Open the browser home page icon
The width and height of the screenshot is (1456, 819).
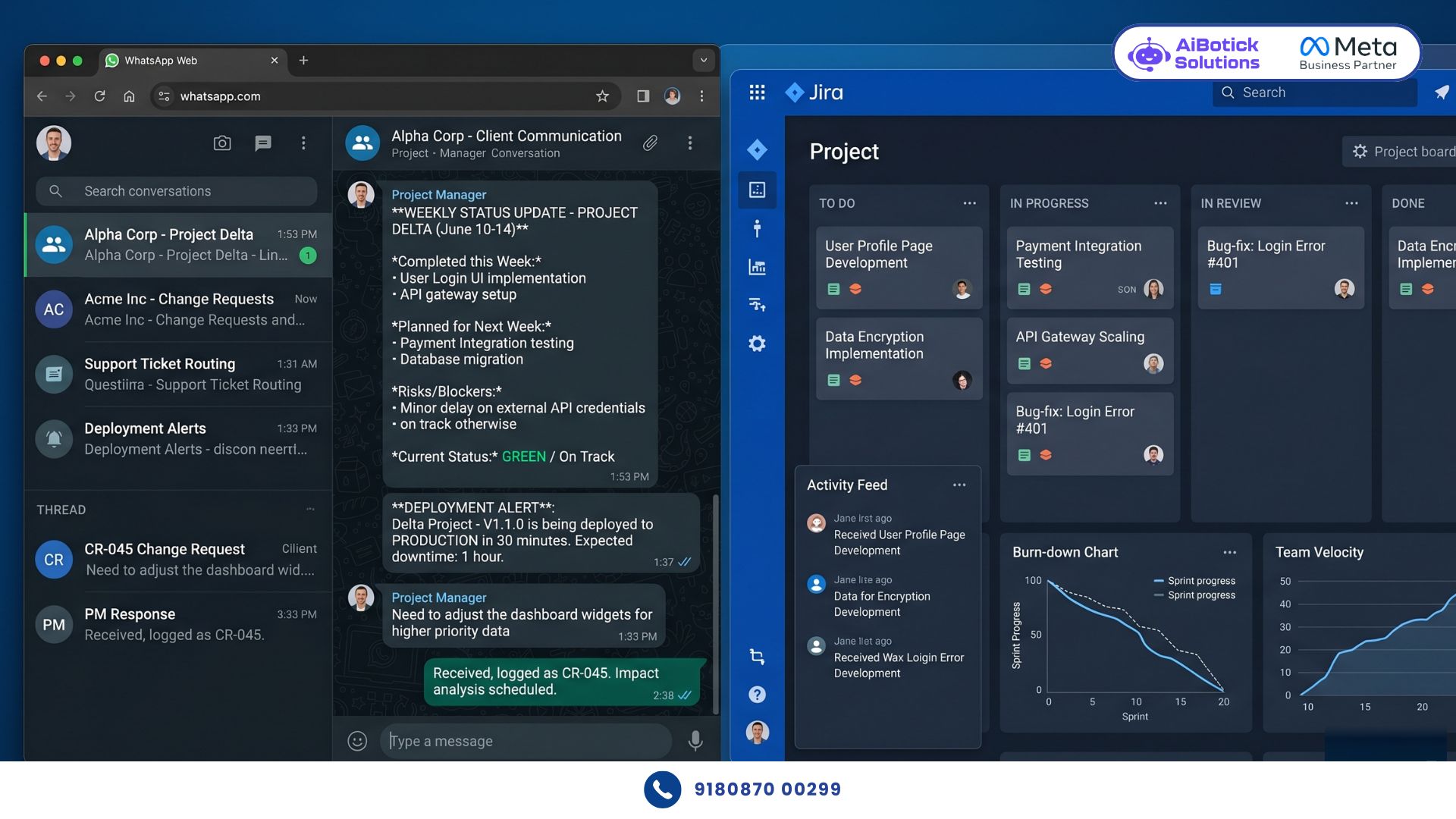129,96
